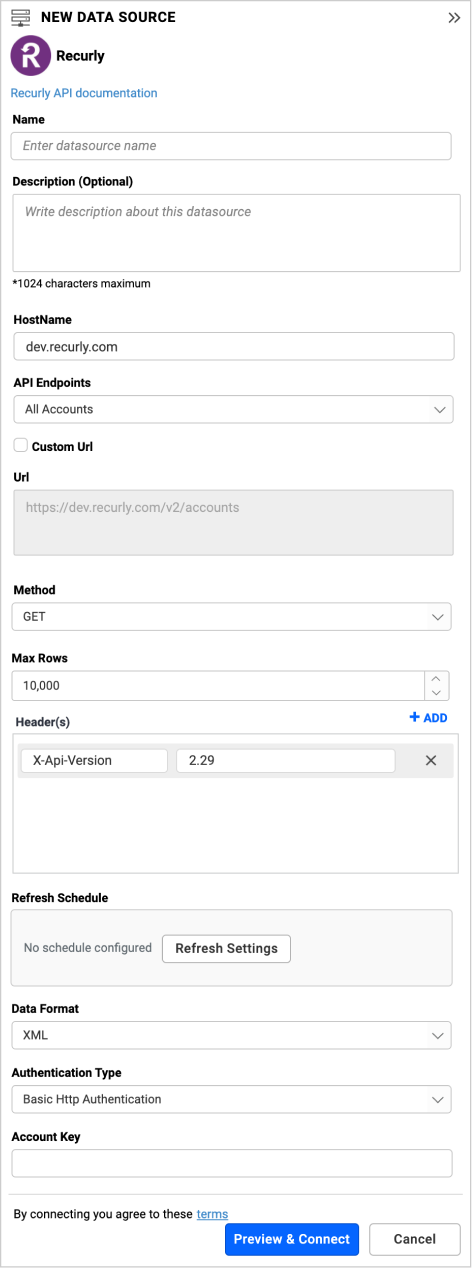Click the 'No schedule configured' text
Image resolution: width=472 pixels, height=1268 pixels.
click(88, 948)
